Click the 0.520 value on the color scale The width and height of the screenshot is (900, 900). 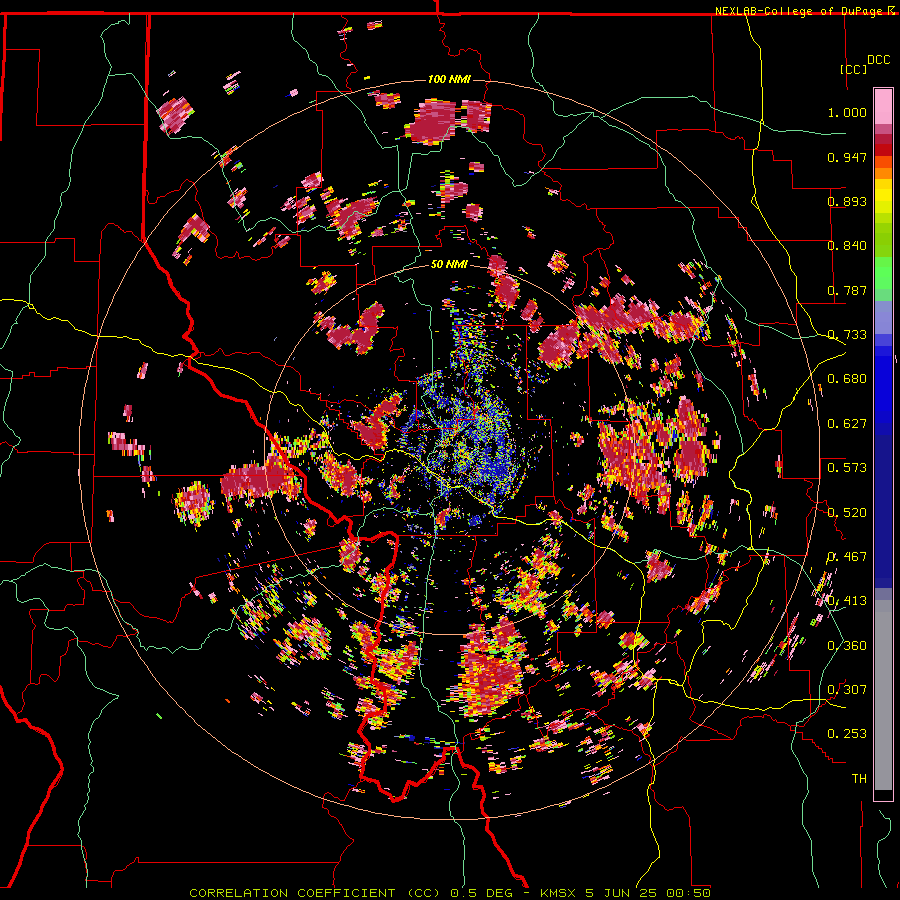[847, 513]
